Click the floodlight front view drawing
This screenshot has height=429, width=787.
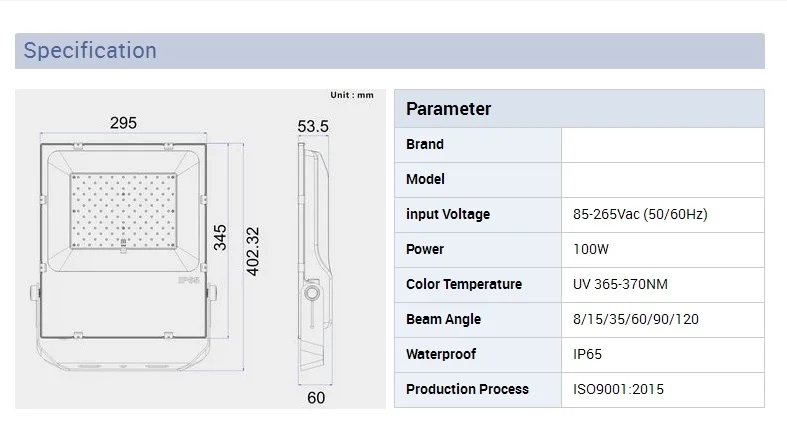(x=123, y=257)
